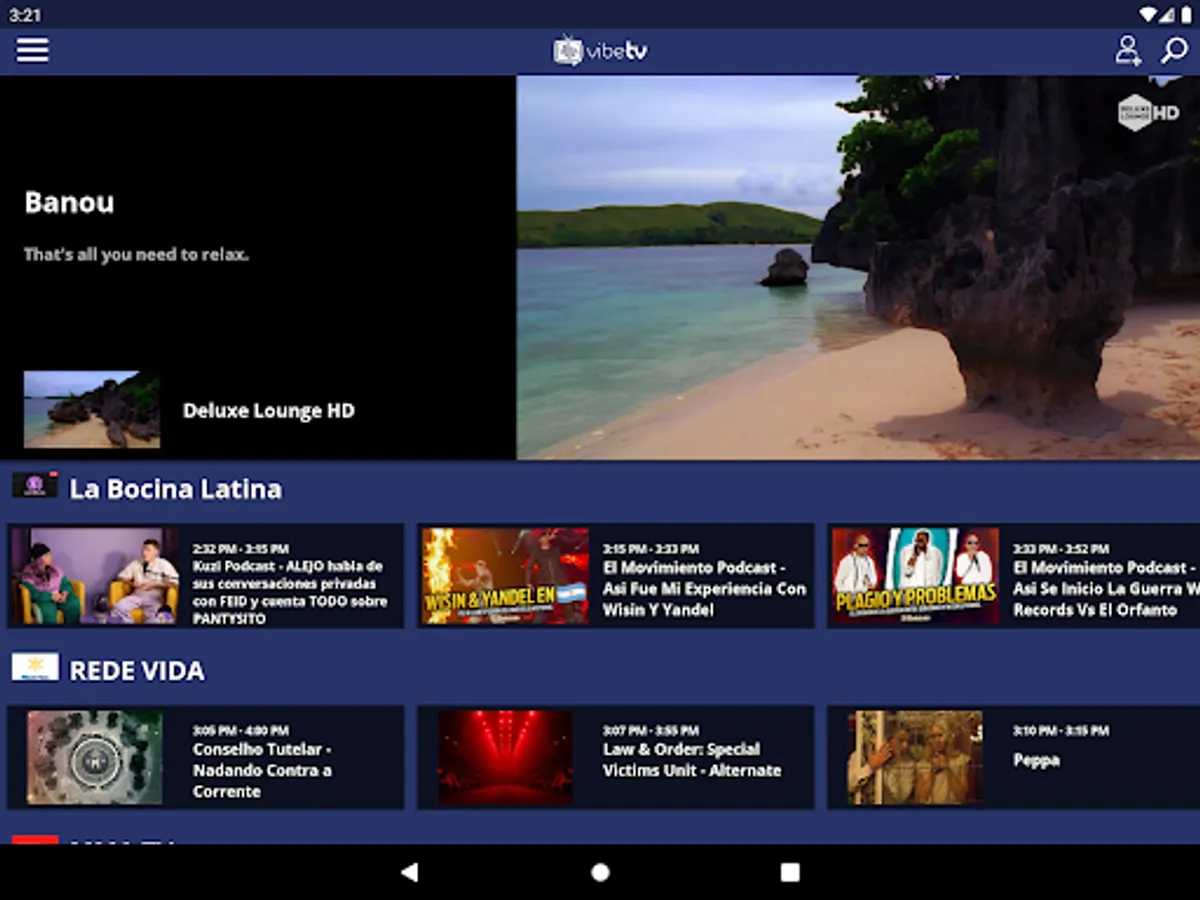This screenshot has height=900, width=1200.
Task: Open search with magnifier icon
Action: click(1174, 50)
